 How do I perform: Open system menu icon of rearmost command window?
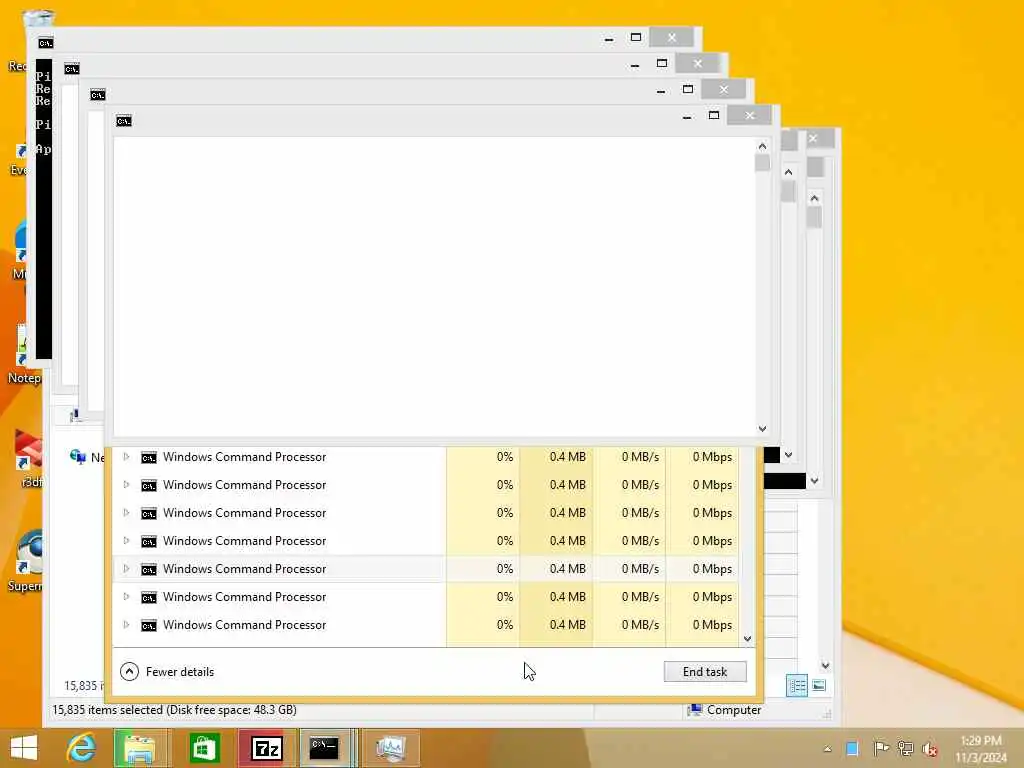[x=45, y=43]
